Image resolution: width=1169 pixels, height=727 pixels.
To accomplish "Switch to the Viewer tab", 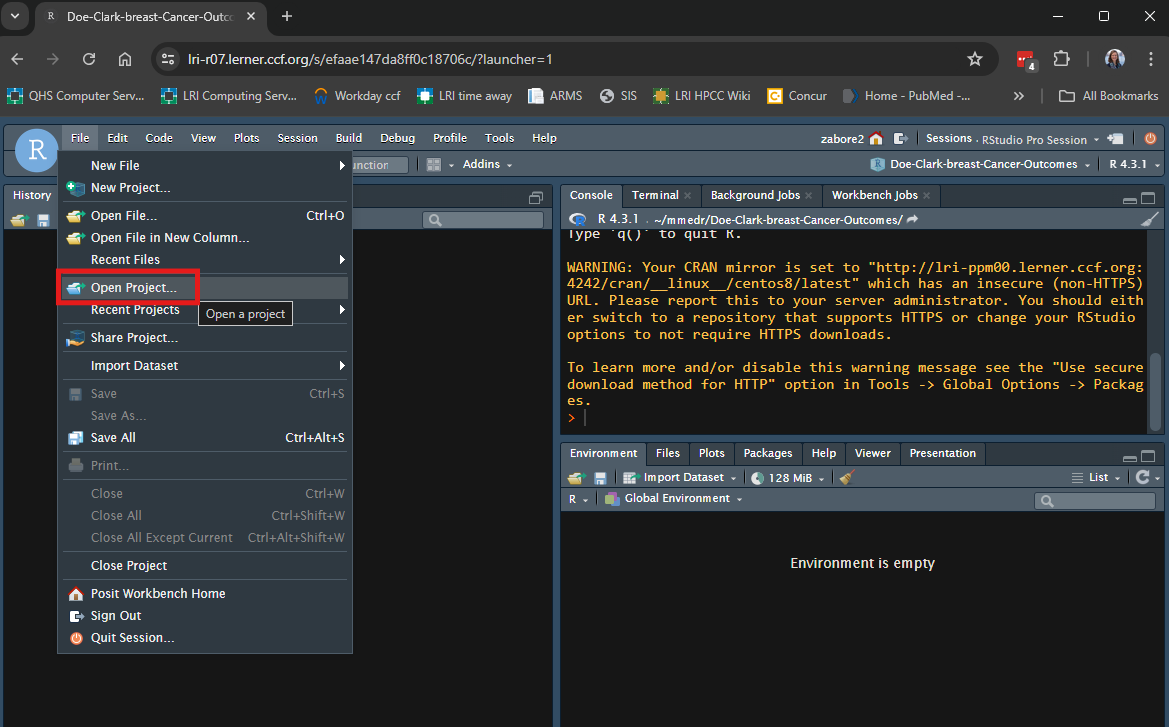I will click(872, 453).
